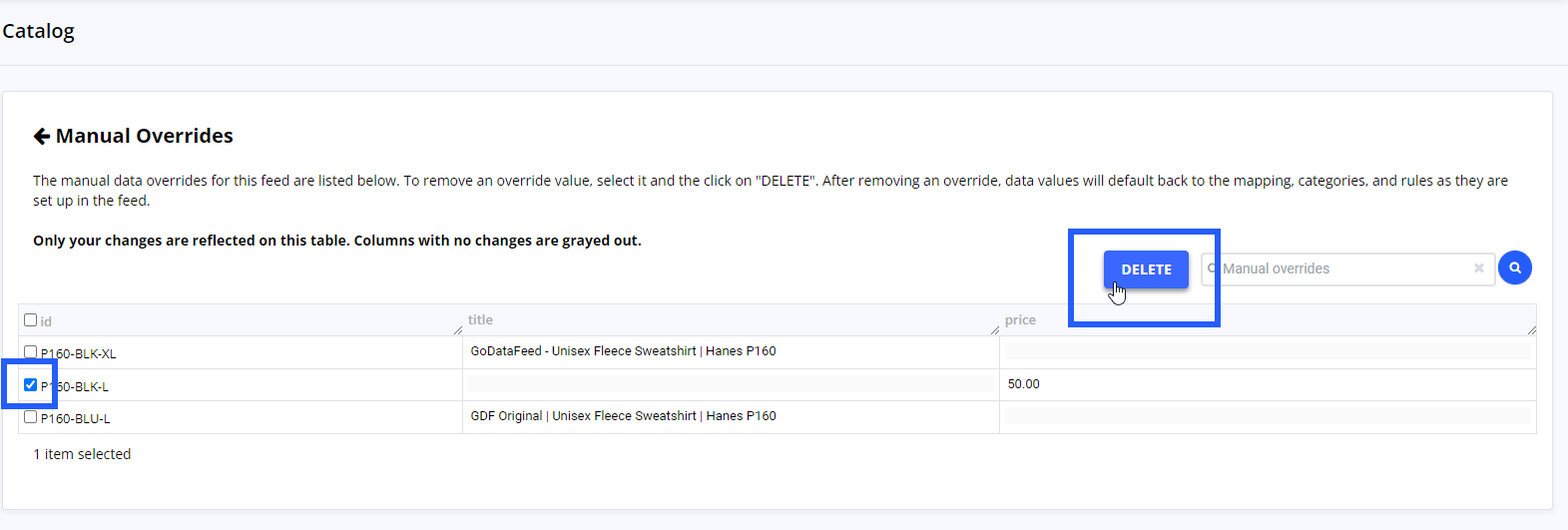Click the id column header label

coord(46,321)
